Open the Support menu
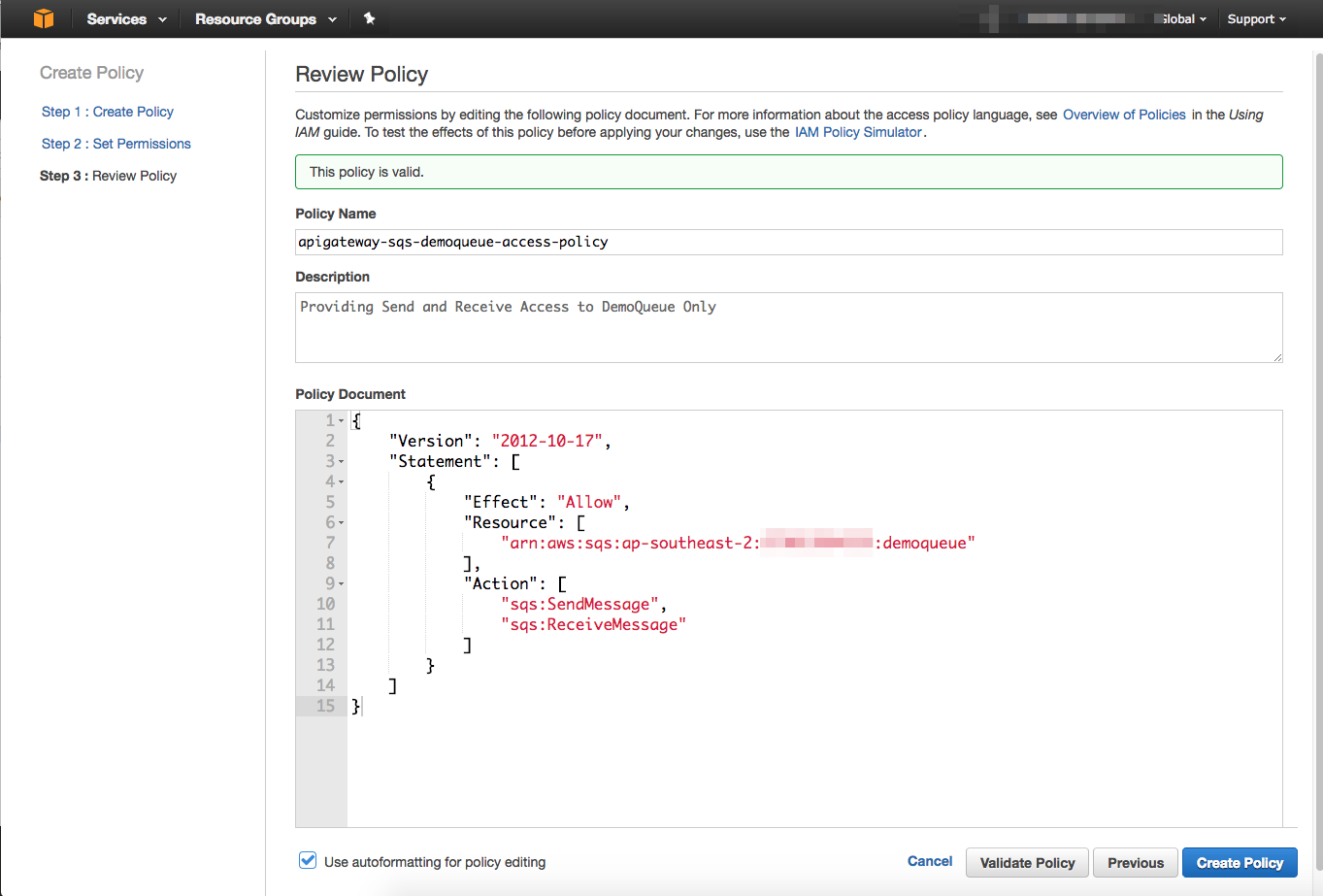The image size is (1323, 896). click(x=1256, y=19)
